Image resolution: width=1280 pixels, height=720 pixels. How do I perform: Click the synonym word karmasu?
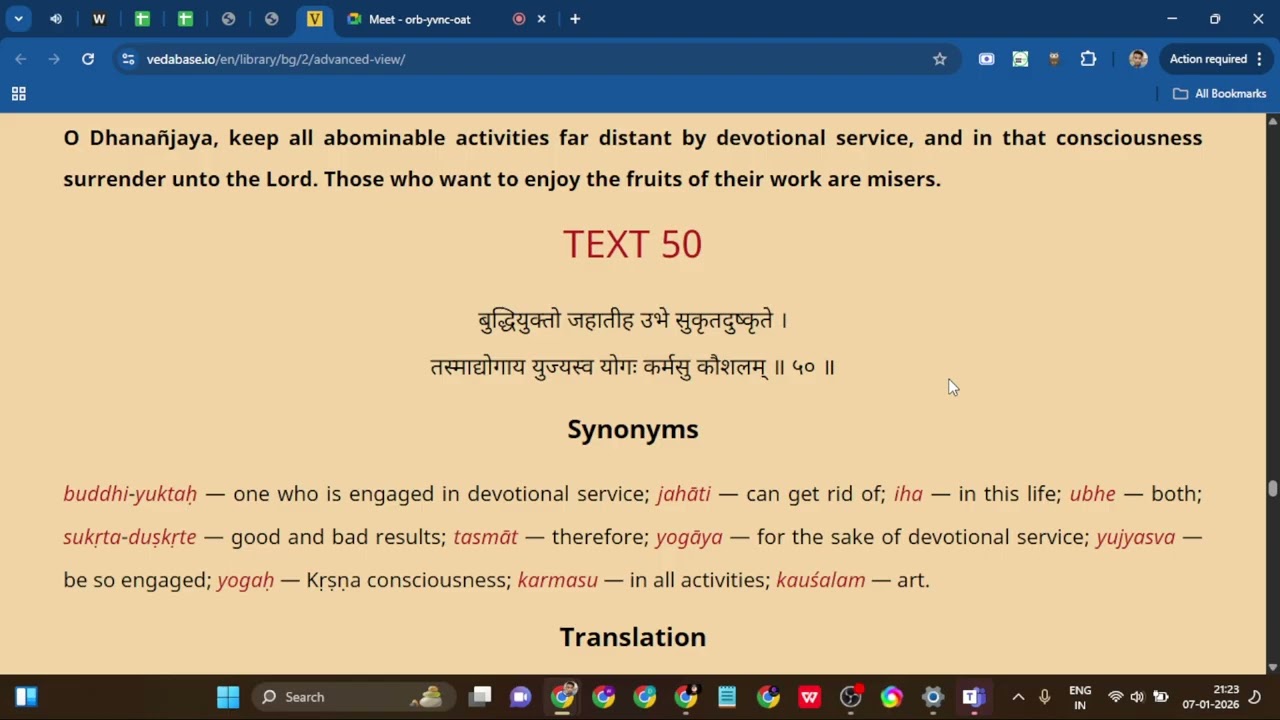click(x=557, y=579)
